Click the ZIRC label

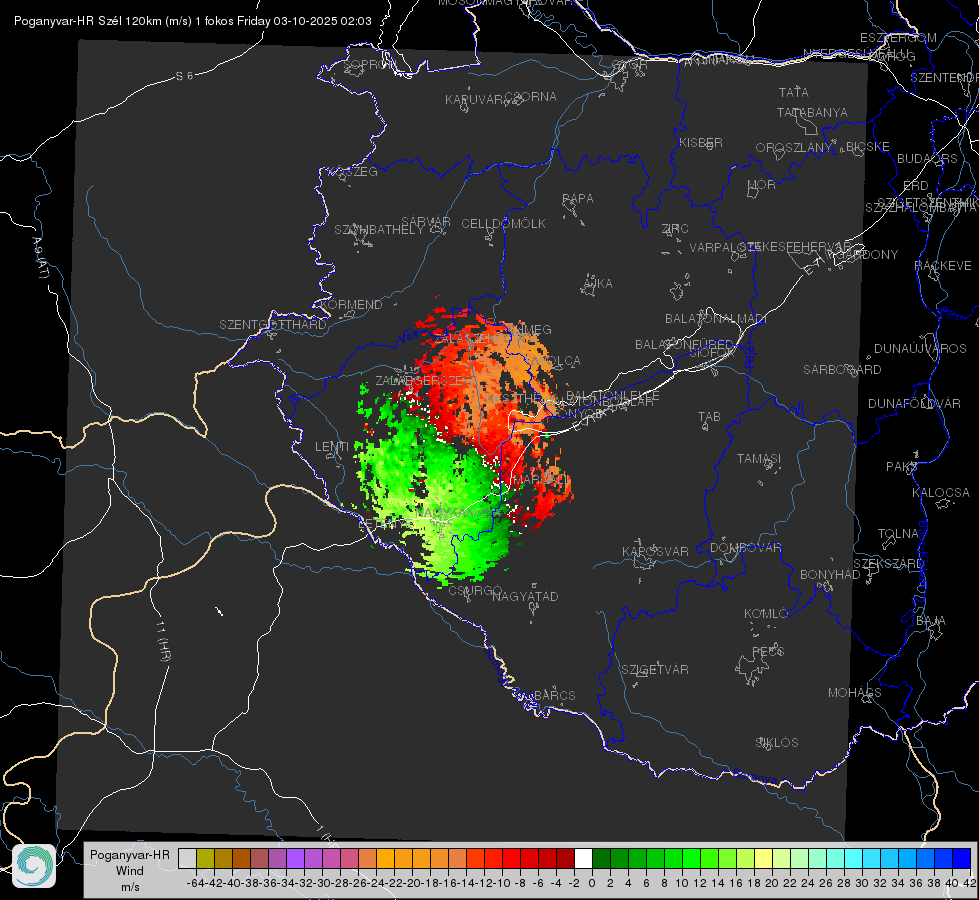675,229
